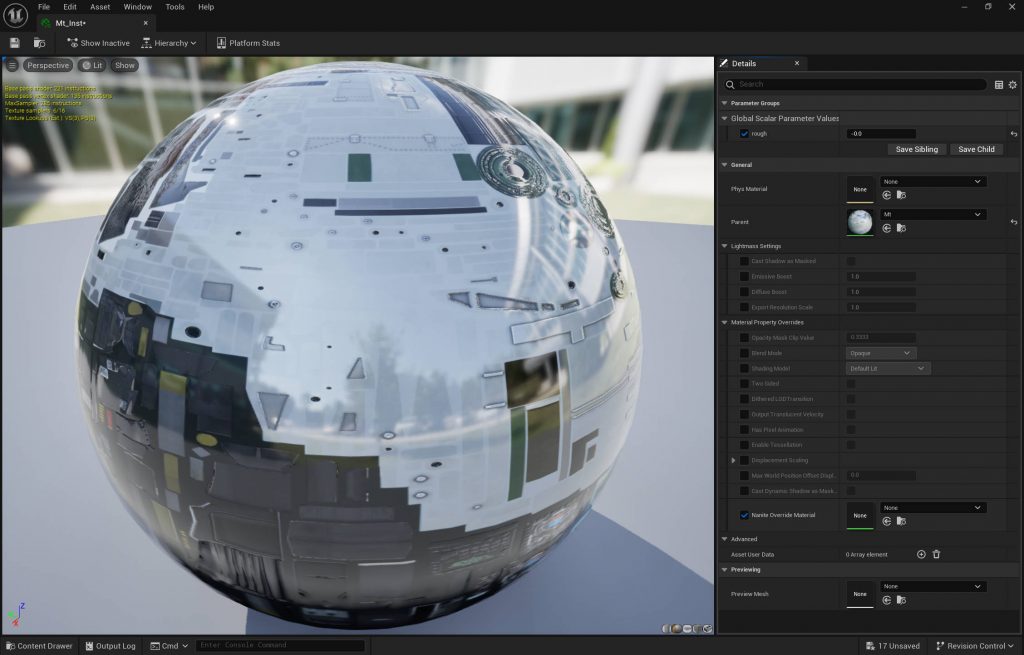This screenshot has height=655, width=1024.
Task: Click the Browse to asset in Content Browser icon
Action: [39, 43]
